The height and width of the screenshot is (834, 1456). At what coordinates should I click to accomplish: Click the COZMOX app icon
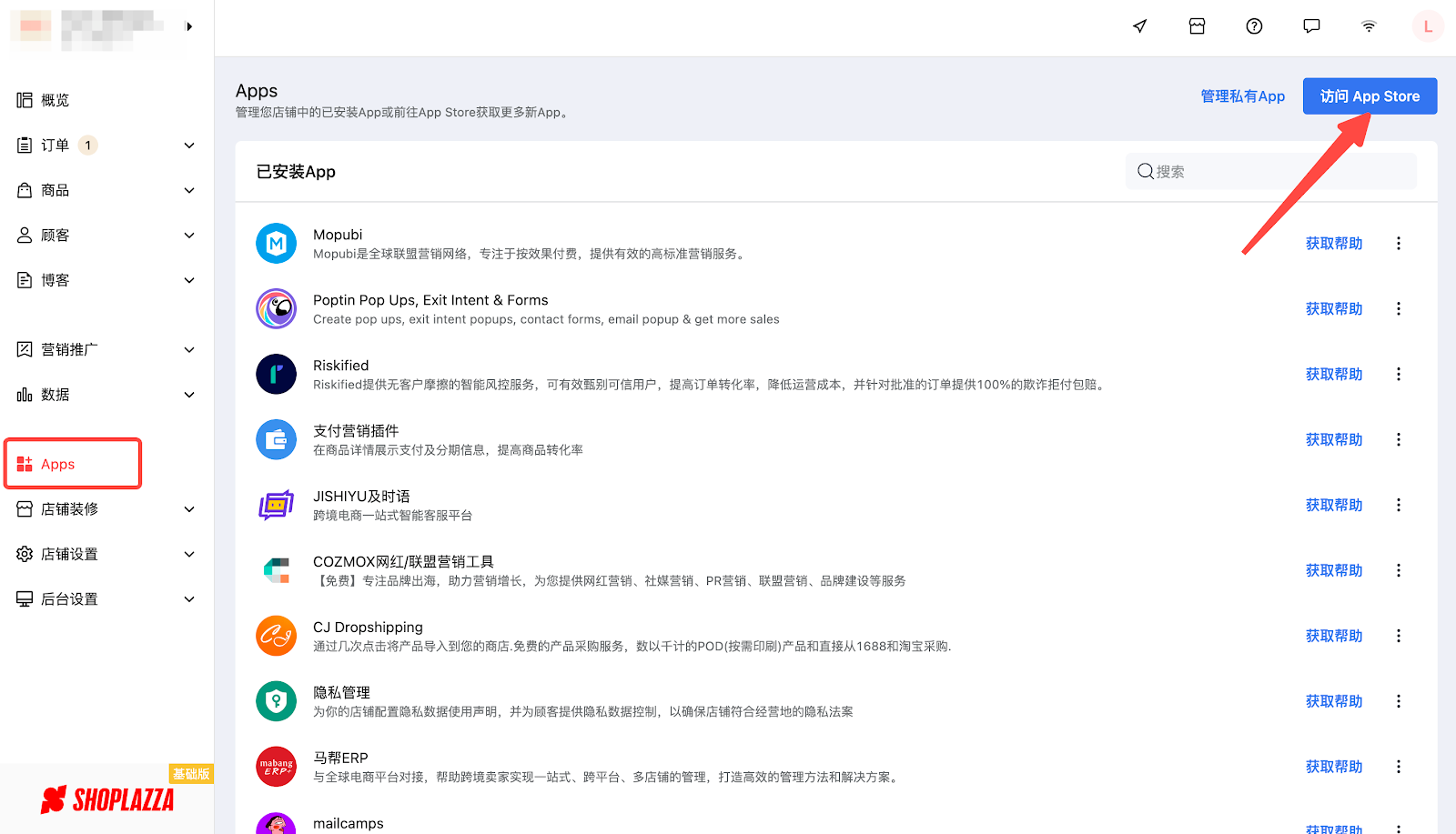tap(276, 570)
